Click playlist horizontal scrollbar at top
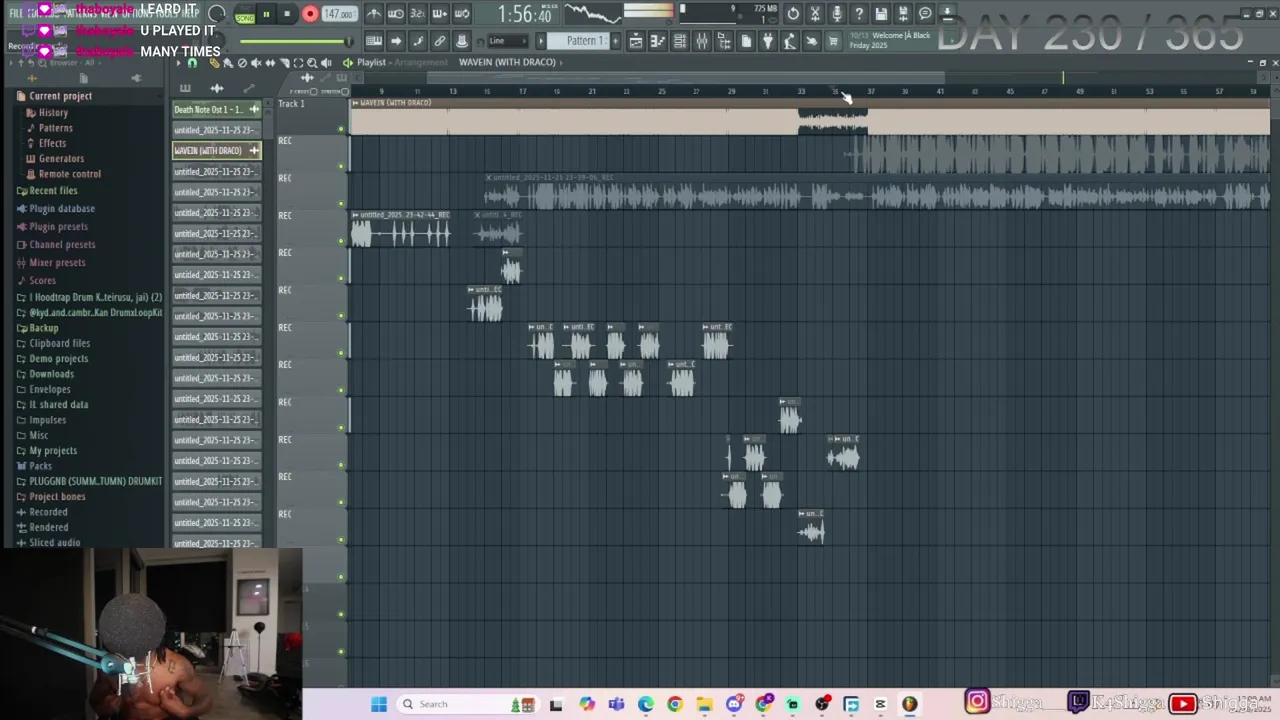 [x=685, y=77]
